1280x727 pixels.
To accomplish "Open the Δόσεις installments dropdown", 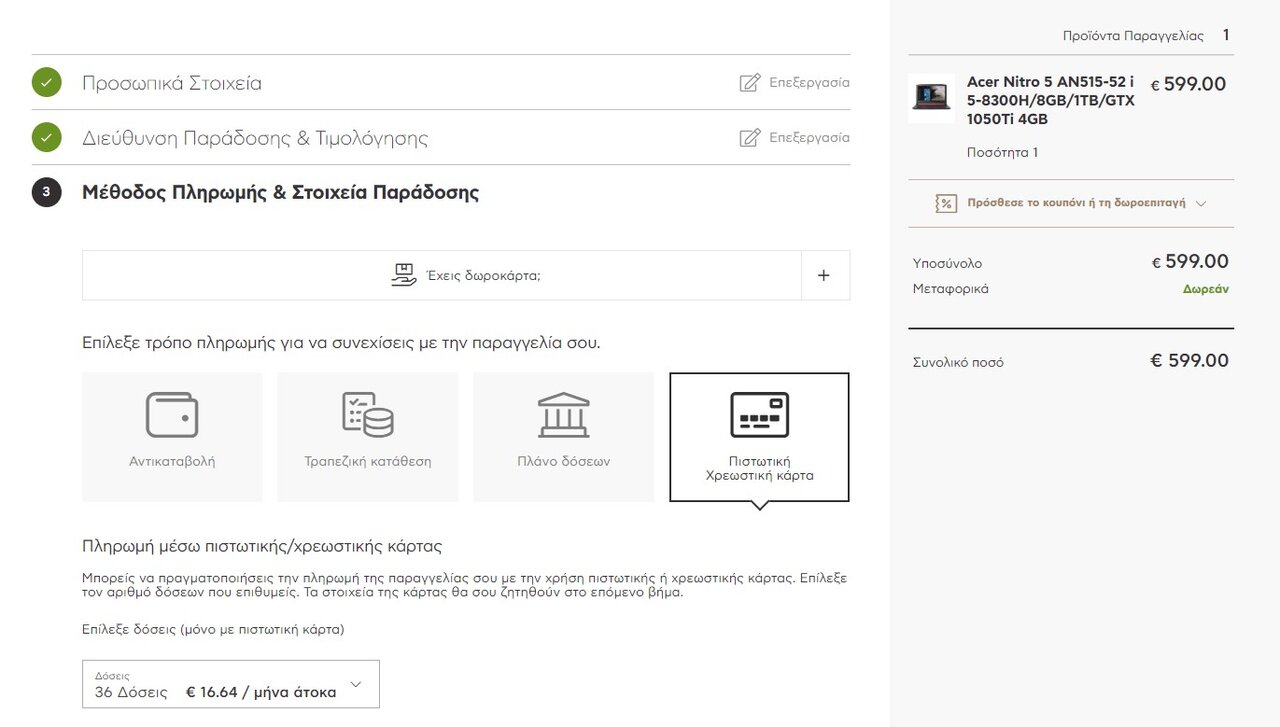I will (231, 684).
